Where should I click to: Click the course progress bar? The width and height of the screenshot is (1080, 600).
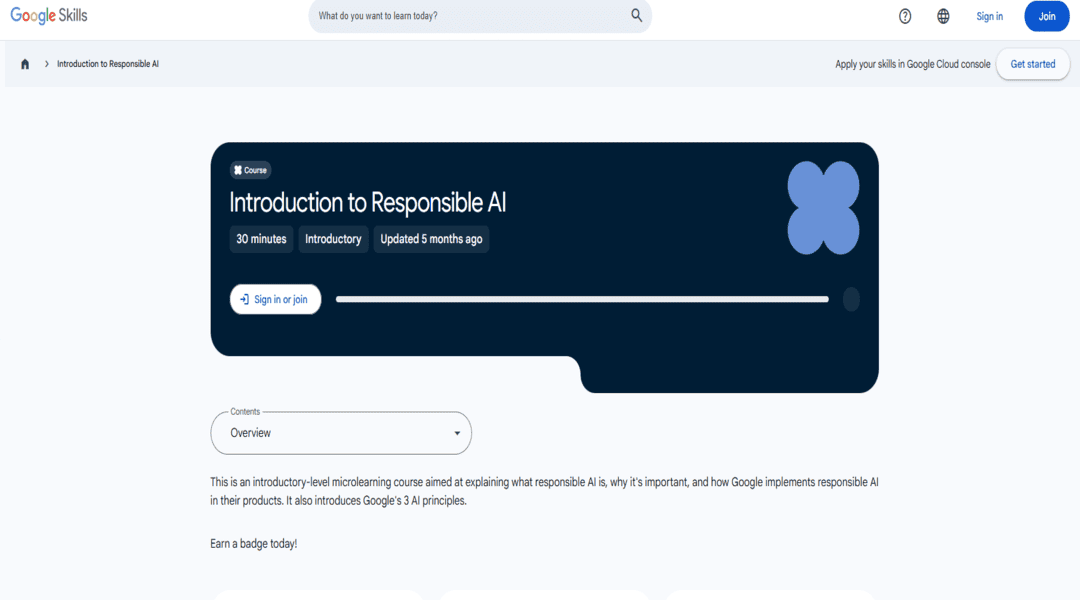[x=582, y=299]
